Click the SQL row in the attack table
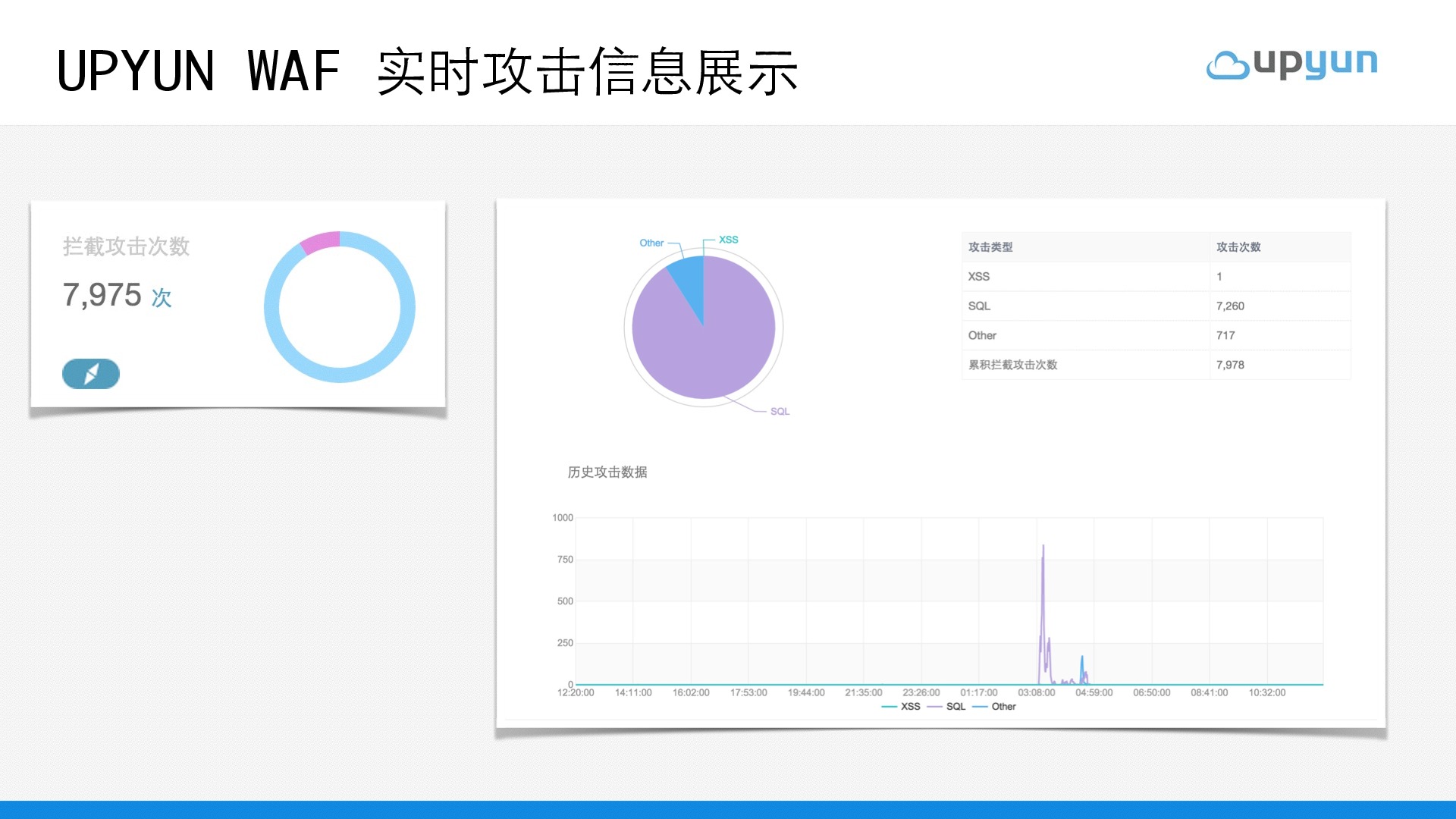The height and width of the screenshot is (819, 1456). (1156, 306)
